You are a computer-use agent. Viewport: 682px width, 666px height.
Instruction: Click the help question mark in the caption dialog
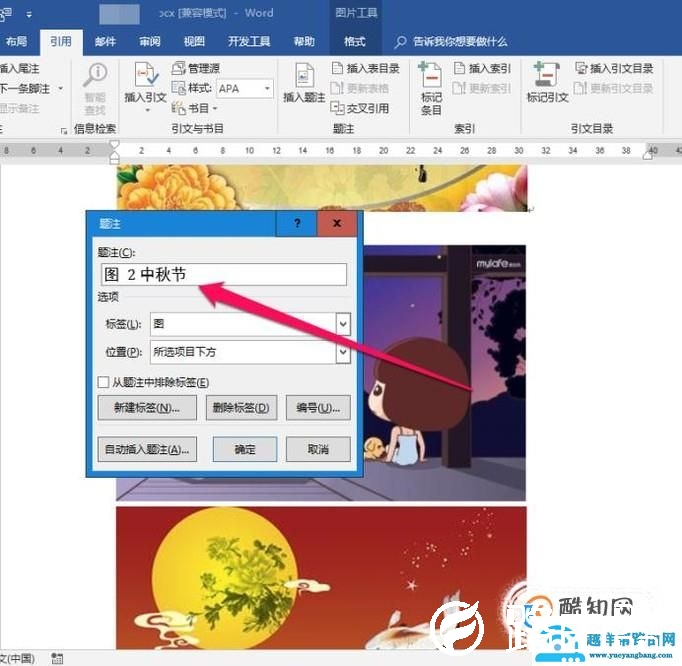coord(297,224)
